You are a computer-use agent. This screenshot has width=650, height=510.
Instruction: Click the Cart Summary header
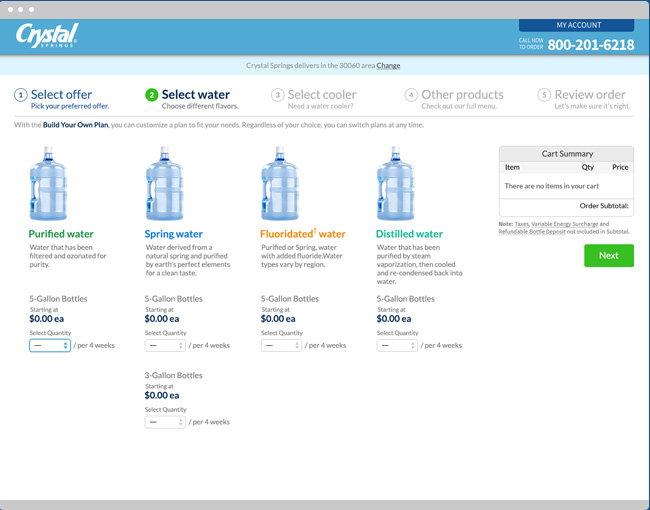coord(566,154)
